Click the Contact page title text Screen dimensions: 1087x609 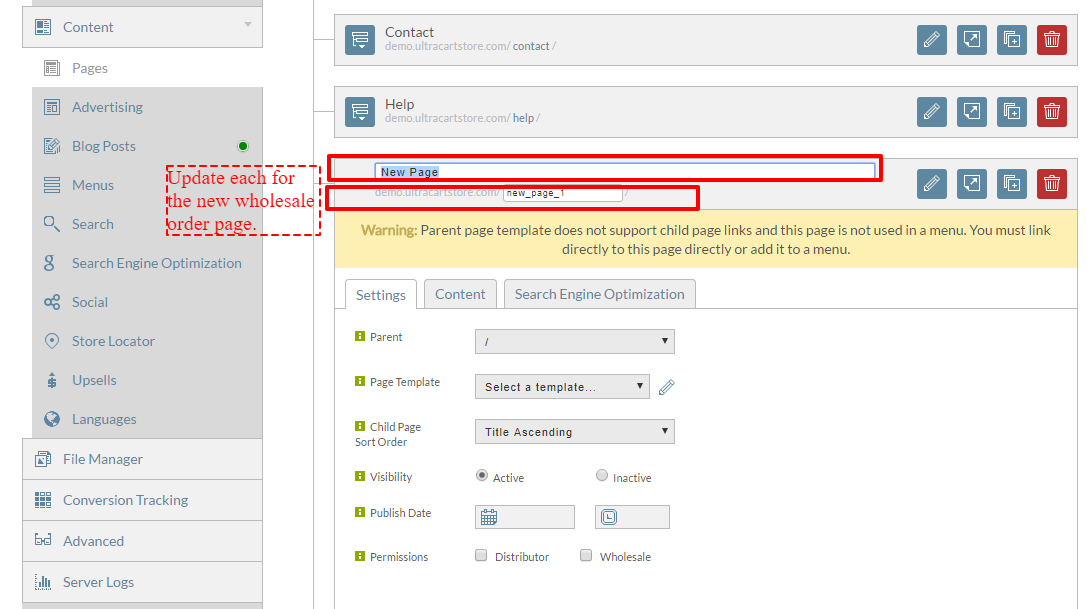(x=409, y=32)
